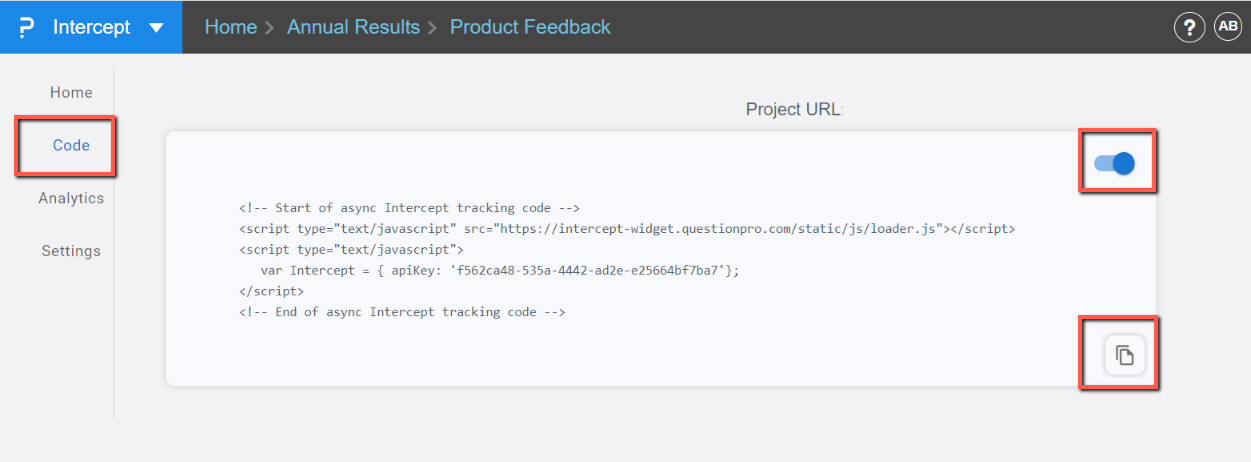Copy the tracking code with the copy icon
Viewport: 1251px width, 462px height.
click(1124, 355)
